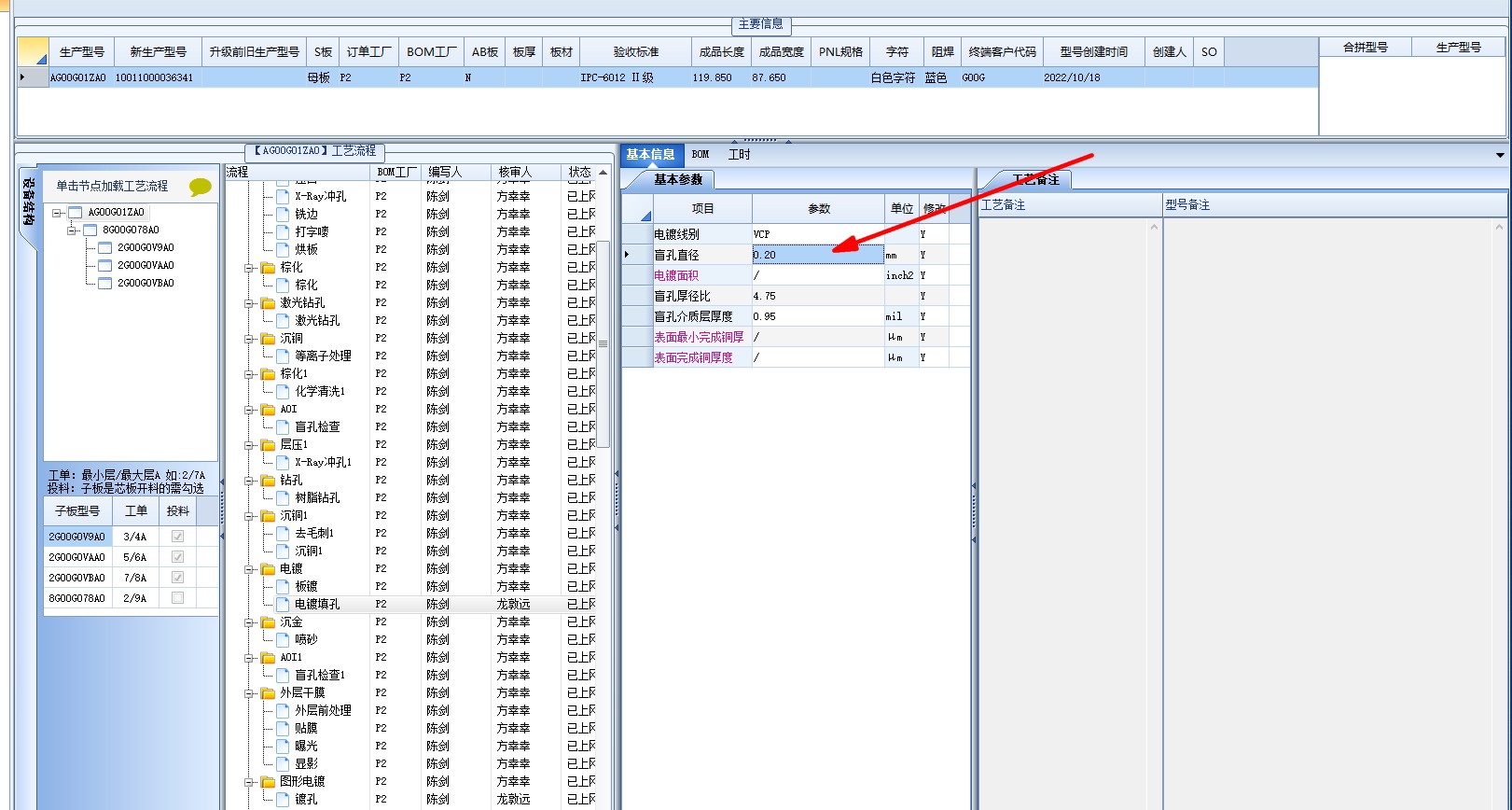1512x810 pixels.
Task: Collapse the 沉铜 process group
Action: click(x=250, y=339)
